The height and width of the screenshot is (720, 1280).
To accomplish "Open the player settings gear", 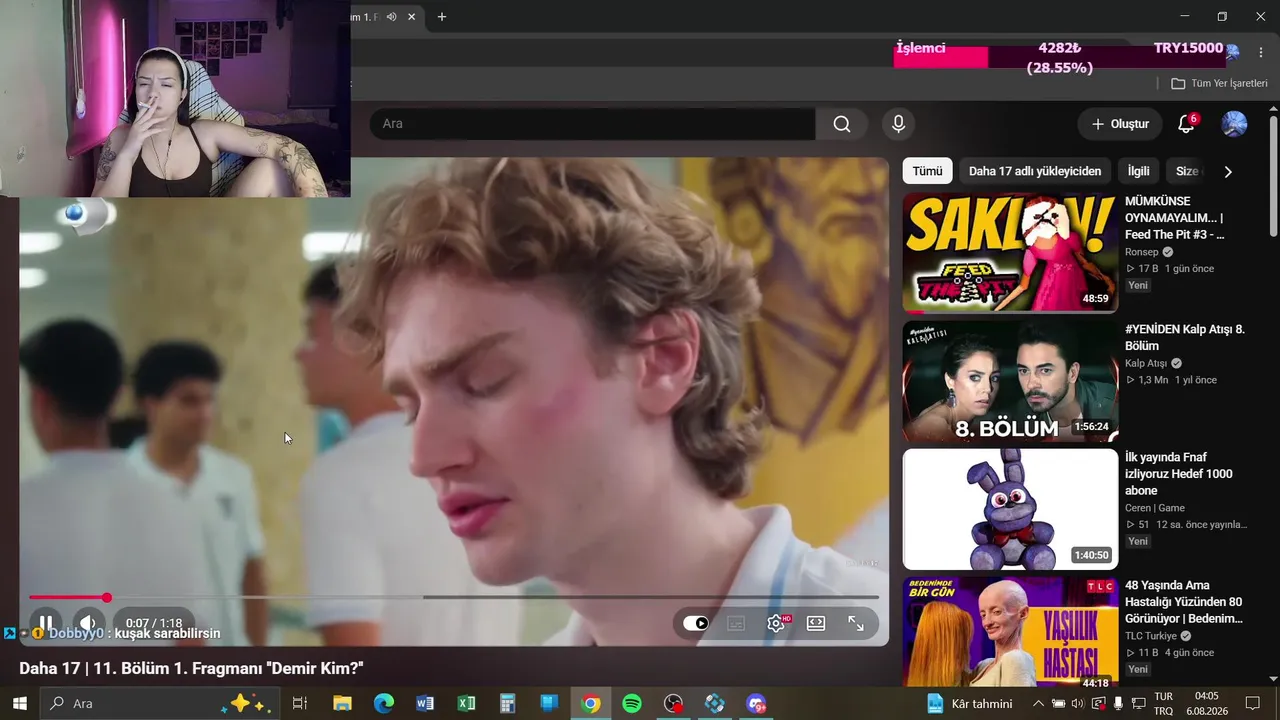I will click(776, 623).
